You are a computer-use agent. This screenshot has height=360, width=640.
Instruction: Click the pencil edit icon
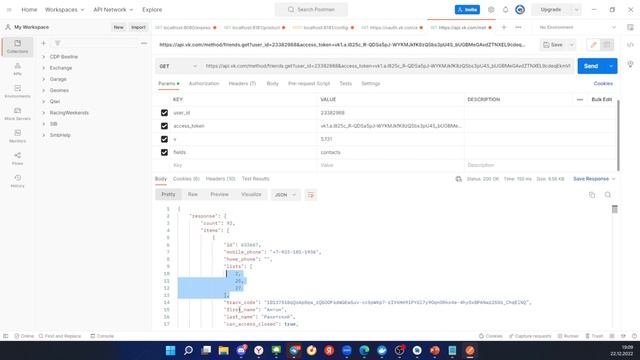click(593, 45)
